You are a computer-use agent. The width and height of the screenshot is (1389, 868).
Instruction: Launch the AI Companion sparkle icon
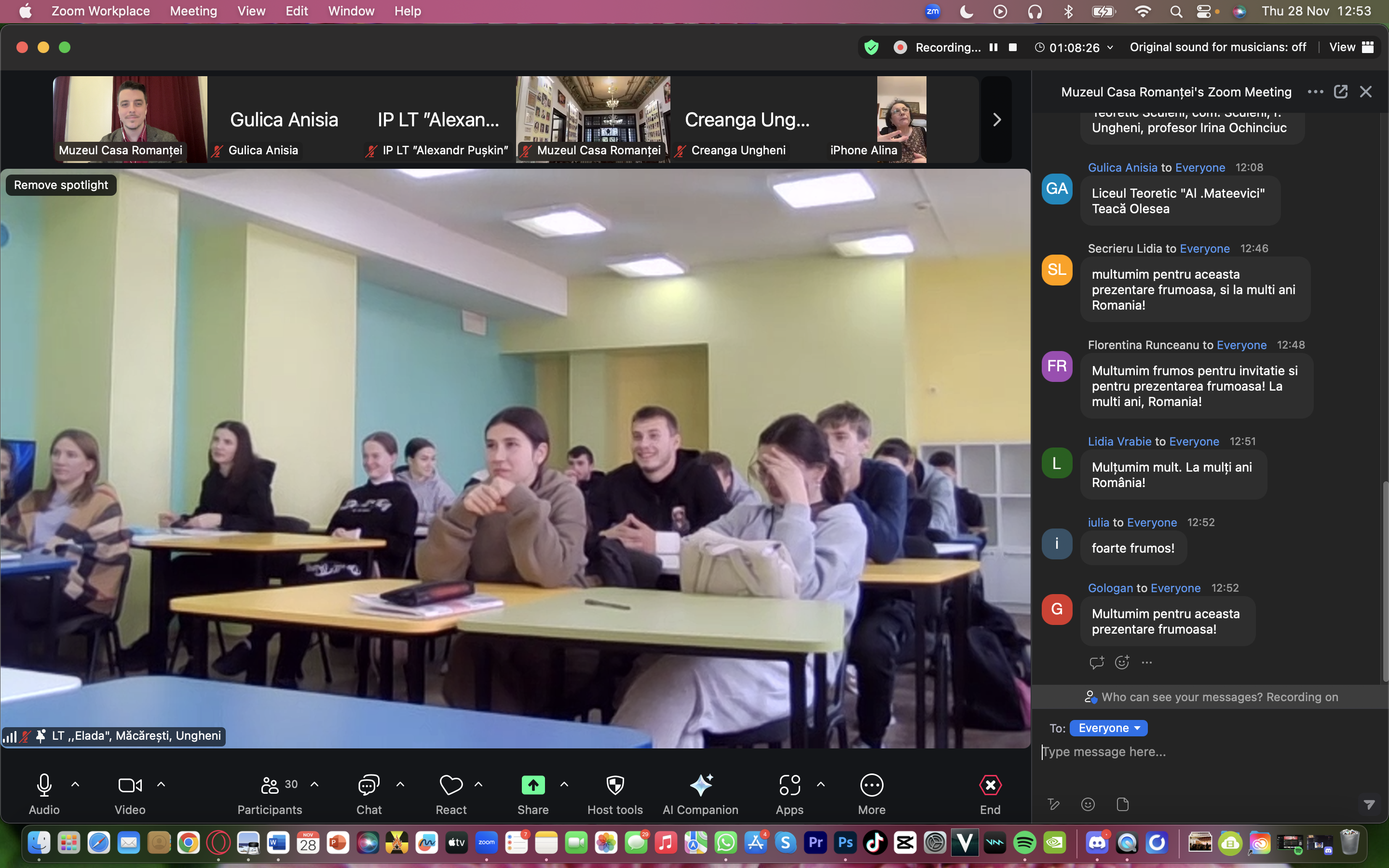(700, 785)
